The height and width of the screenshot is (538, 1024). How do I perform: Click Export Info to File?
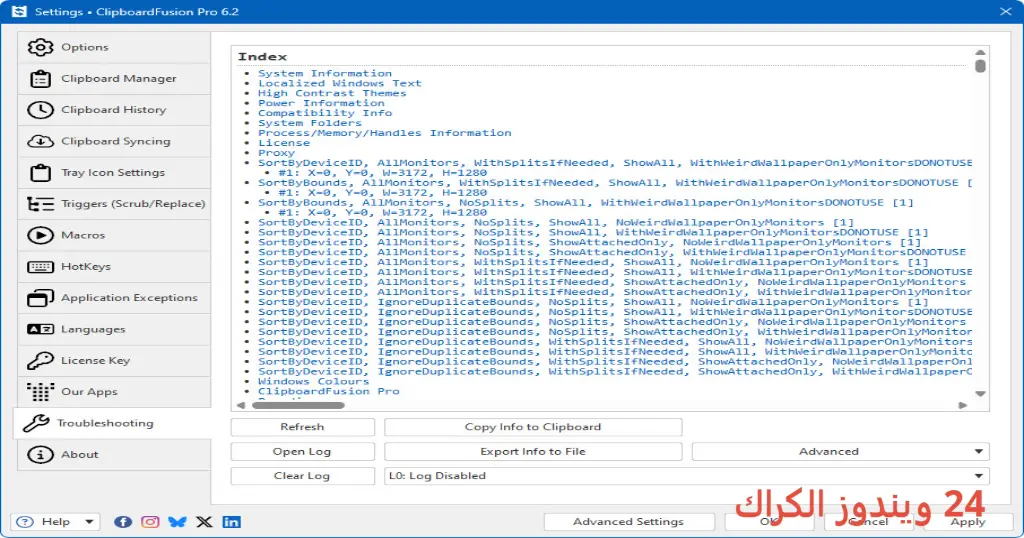click(x=533, y=451)
